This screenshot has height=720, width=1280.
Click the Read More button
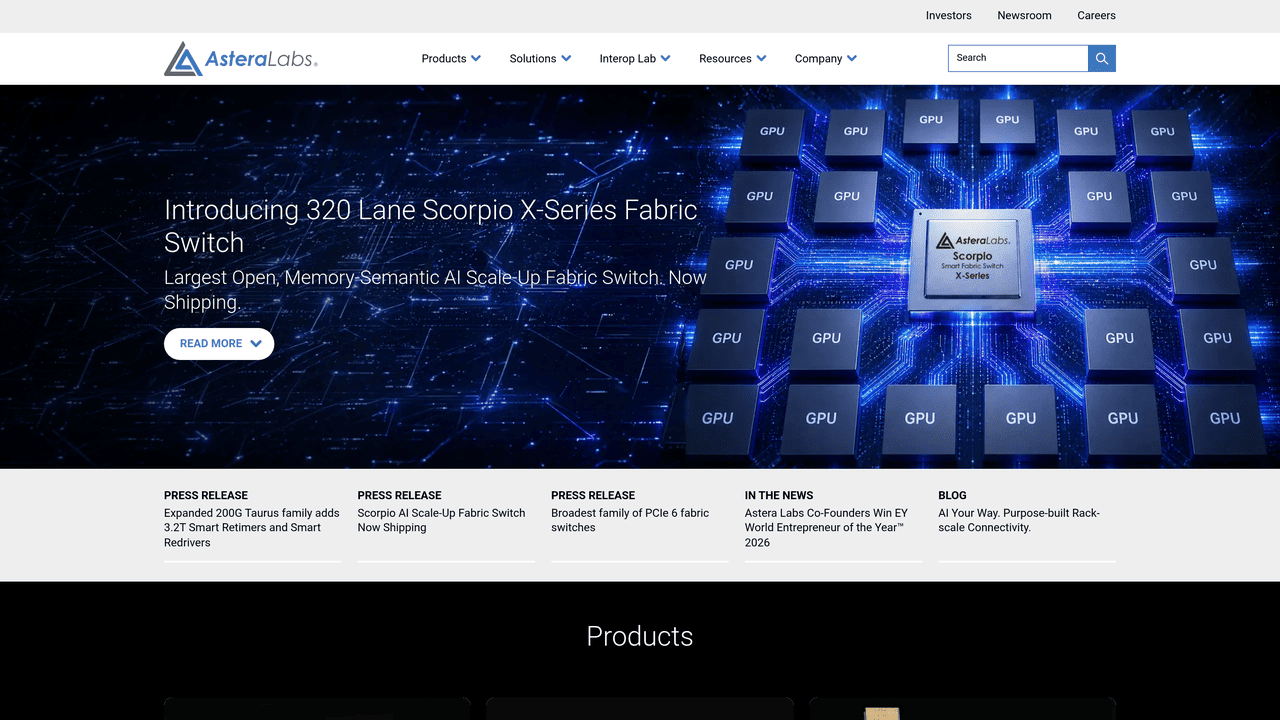(x=219, y=344)
